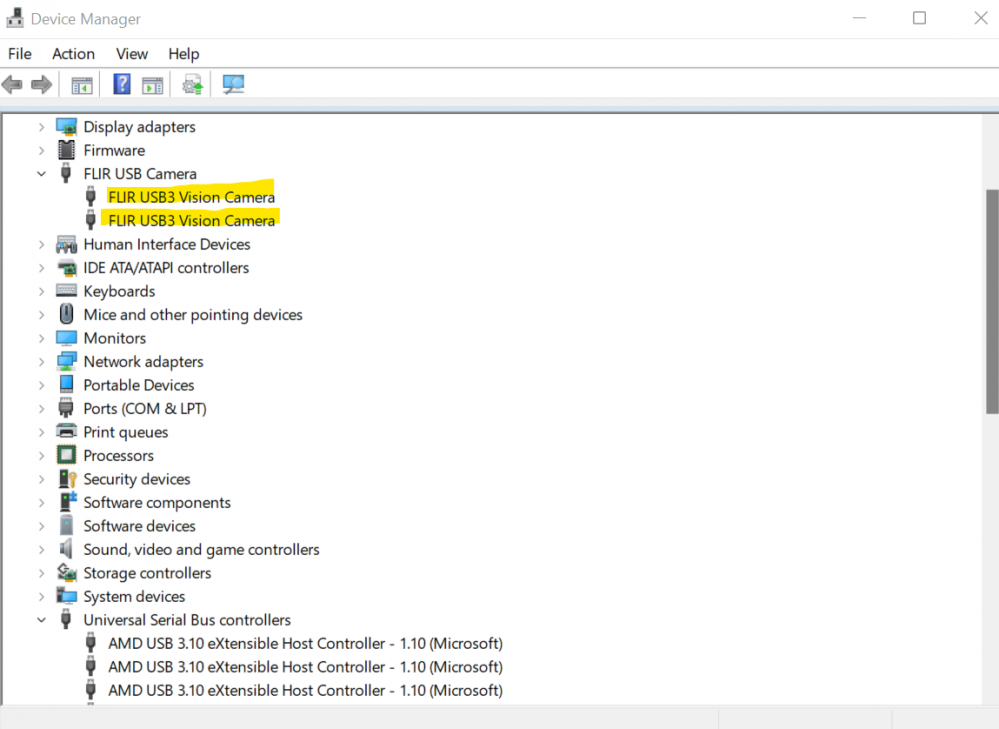Collapse the FLIR USB Camera category
The image size is (999, 729).
click(41, 174)
